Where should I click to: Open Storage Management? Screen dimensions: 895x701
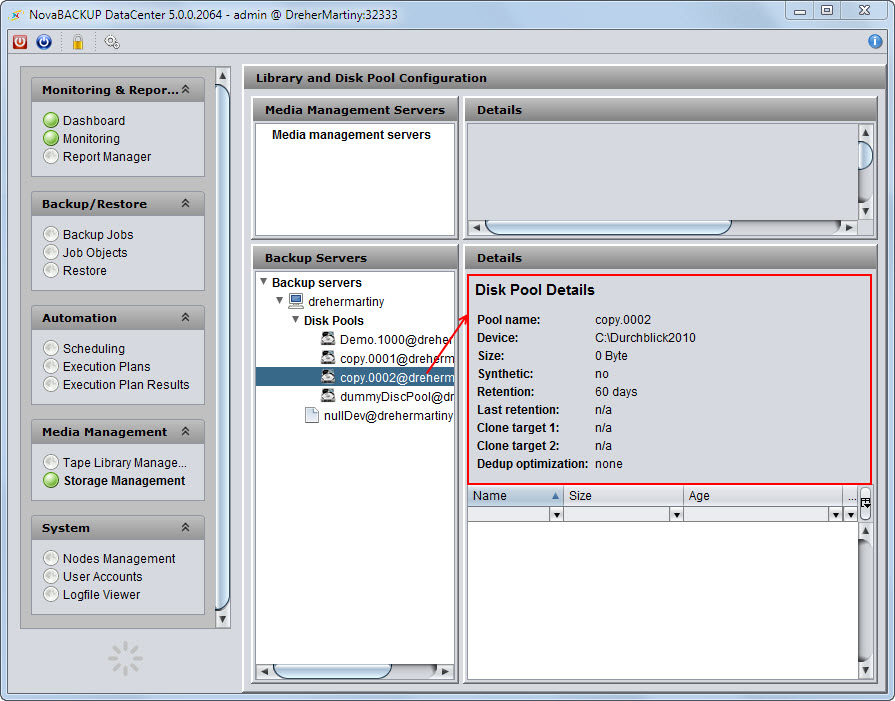pos(124,481)
